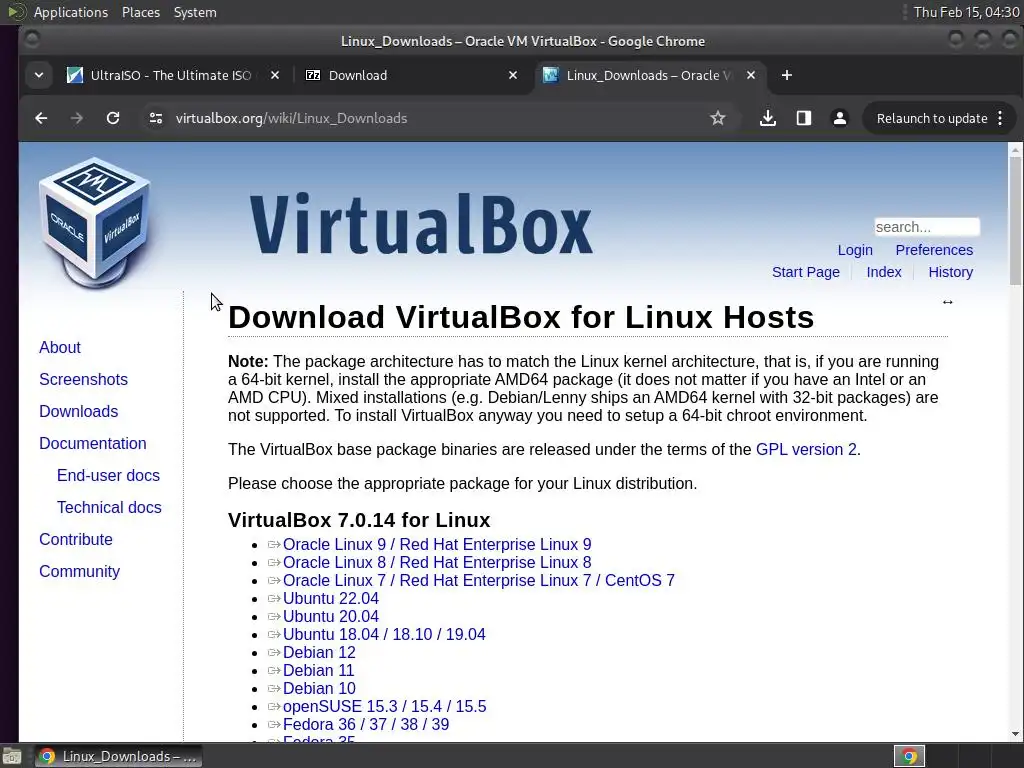Click the page vertical scrollbar thumb
Viewport: 1024px width, 768px height.
pos(1015,221)
